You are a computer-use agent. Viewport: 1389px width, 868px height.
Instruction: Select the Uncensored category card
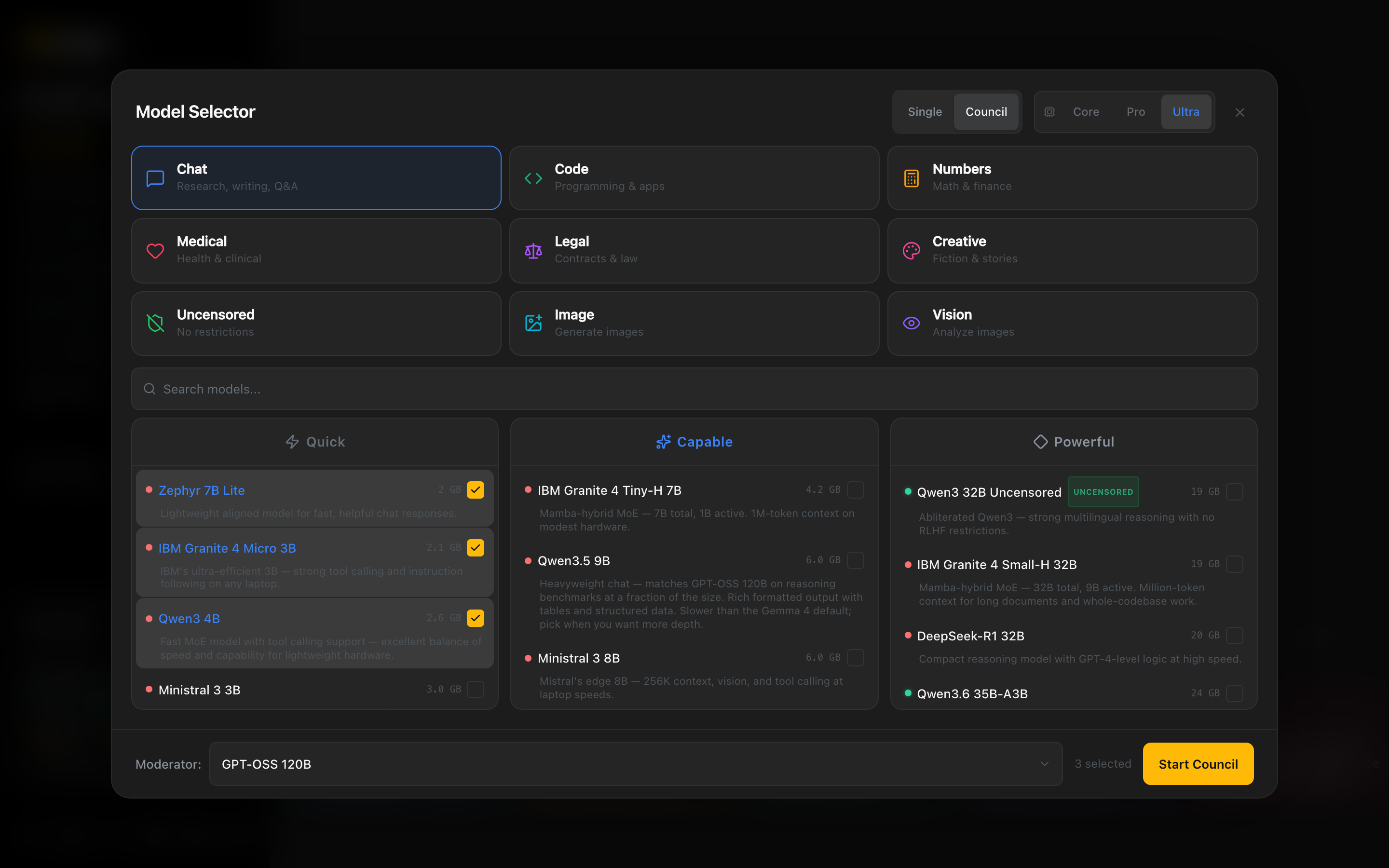316,323
